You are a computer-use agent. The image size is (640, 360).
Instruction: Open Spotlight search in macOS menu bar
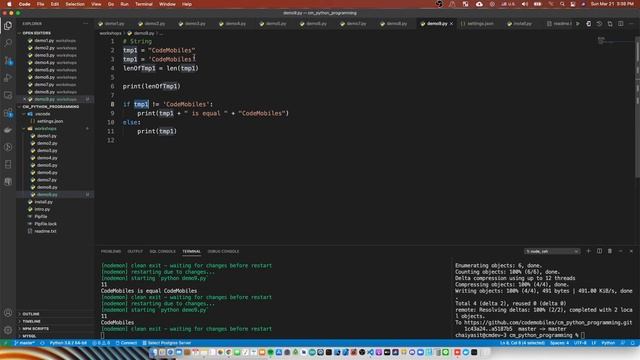coord(562,4)
